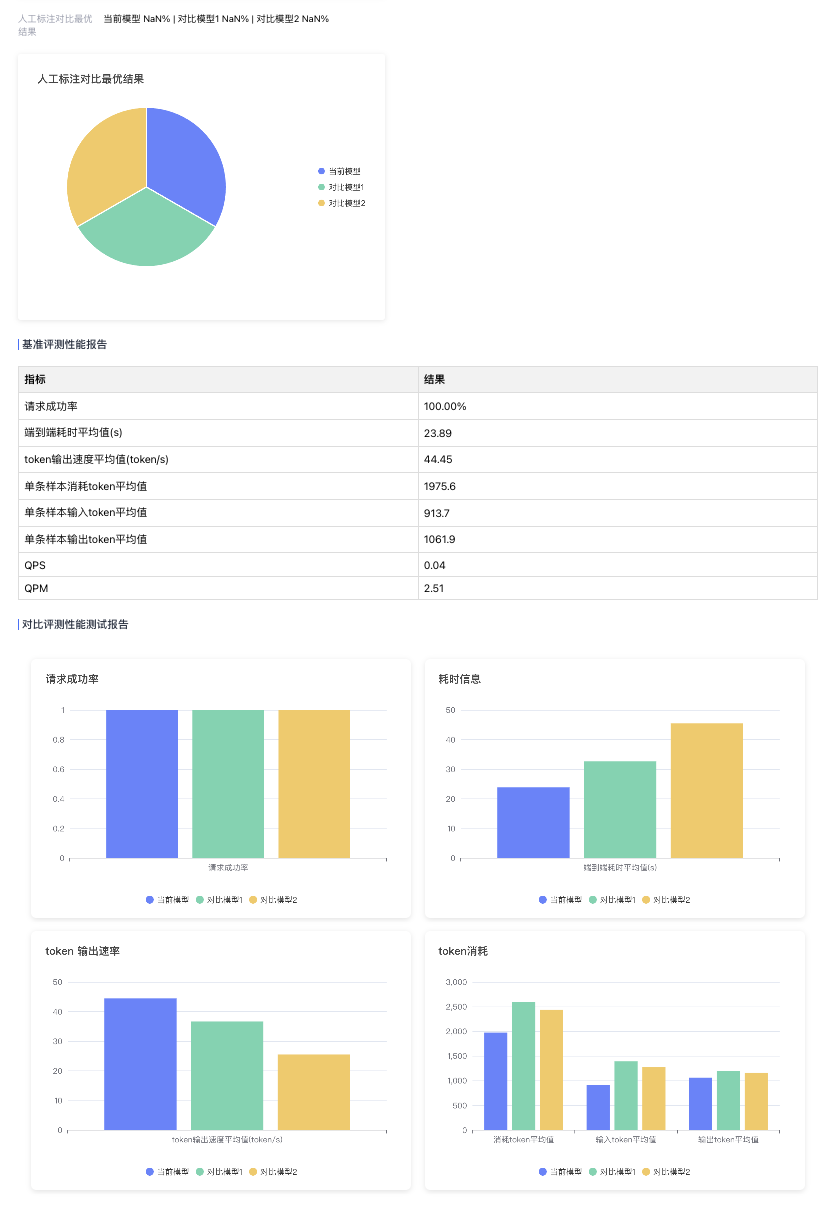
Task: Click the yellow 对比模型2 pie slice
Action: click(x=102, y=160)
